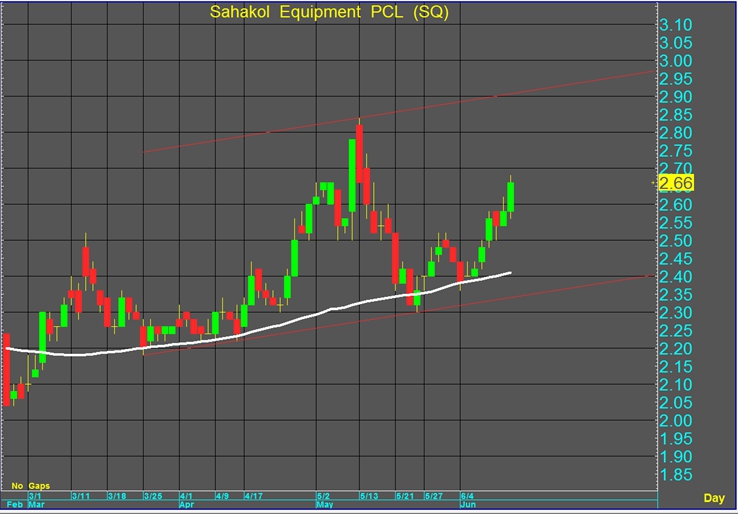The width and height of the screenshot is (738, 514).
Task: Click the 2.30 price axis label
Action: (676, 313)
